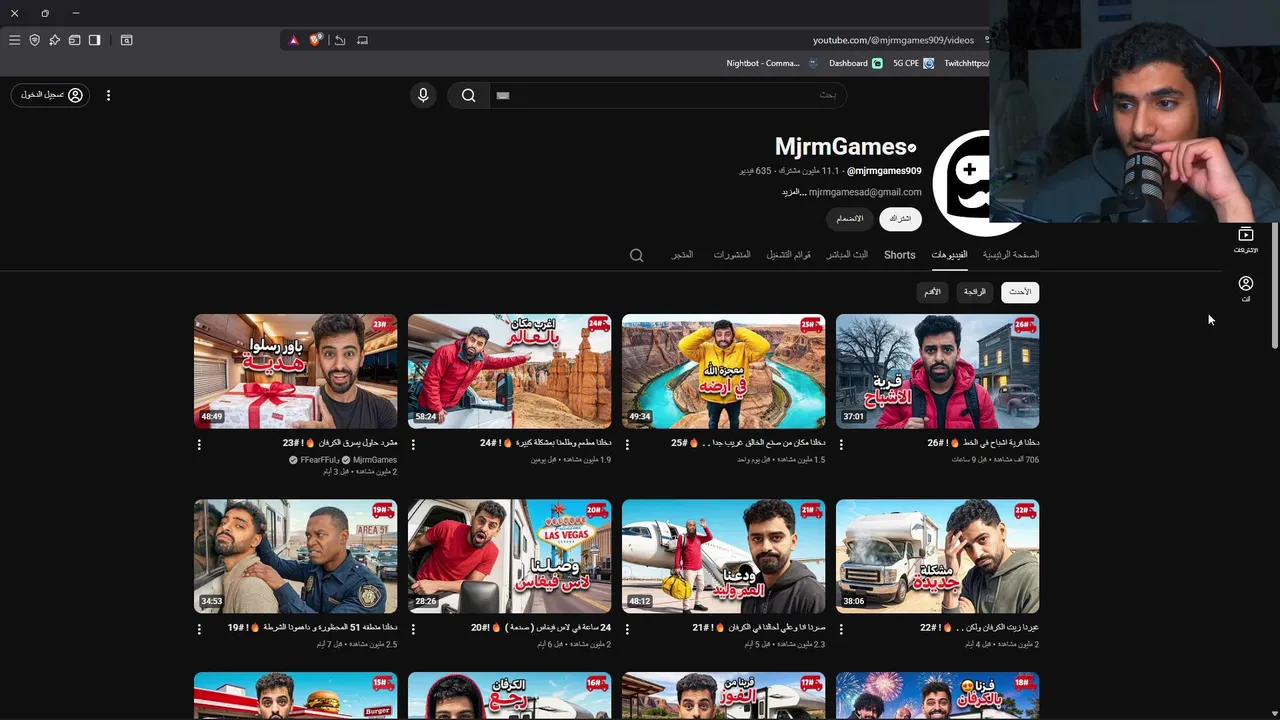
Task: Click the wallet icon in browser toolbar
Action: [x=74, y=40]
